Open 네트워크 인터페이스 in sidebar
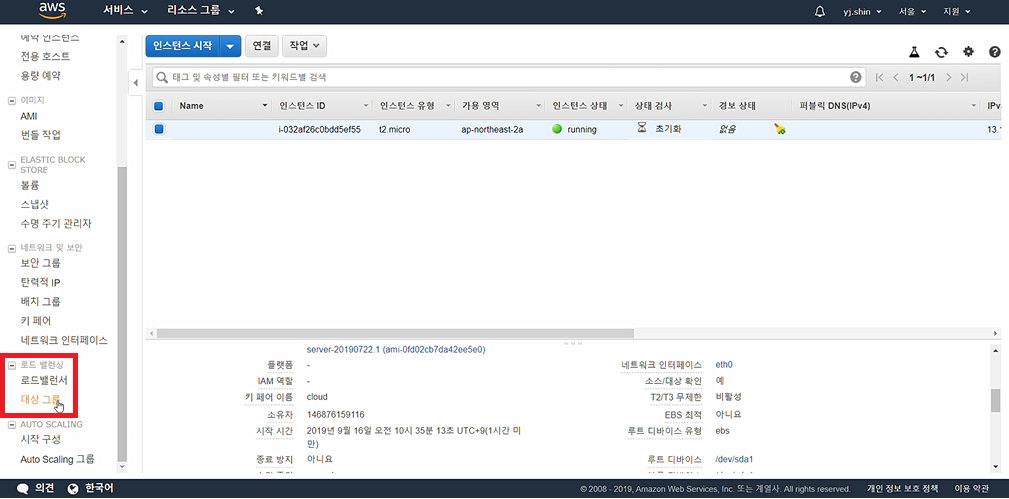The height and width of the screenshot is (499, 1009). coord(64,340)
